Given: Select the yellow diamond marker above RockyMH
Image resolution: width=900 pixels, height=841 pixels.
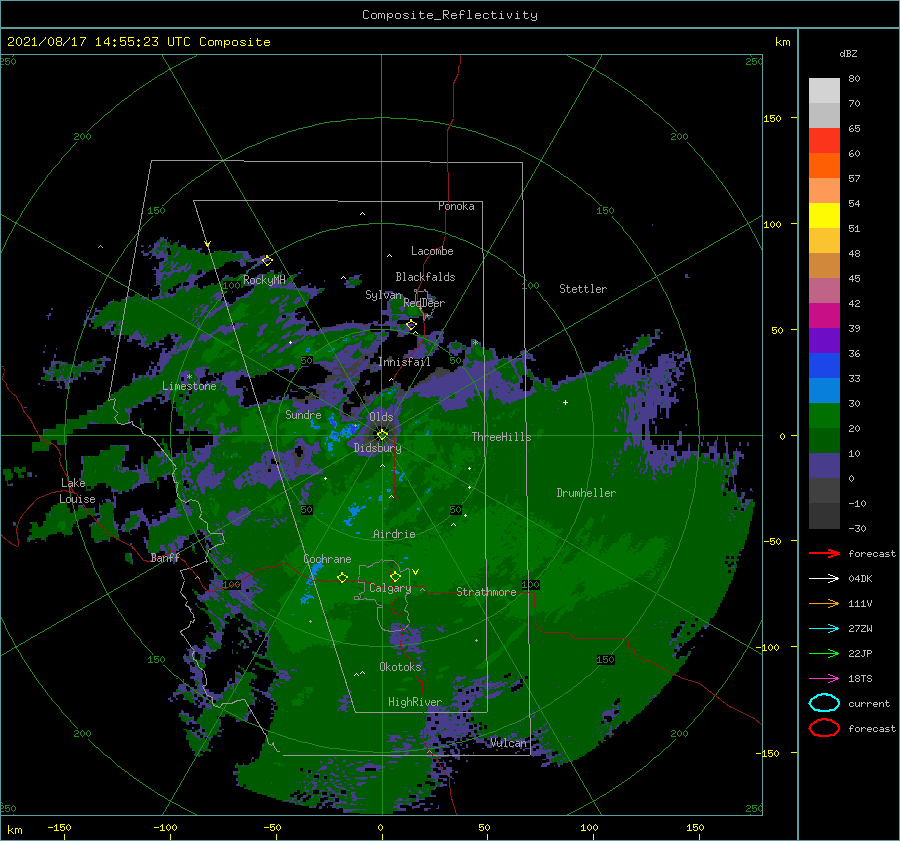Looking at the screenshot, I should pyautogui.click(x=267, y=261).
